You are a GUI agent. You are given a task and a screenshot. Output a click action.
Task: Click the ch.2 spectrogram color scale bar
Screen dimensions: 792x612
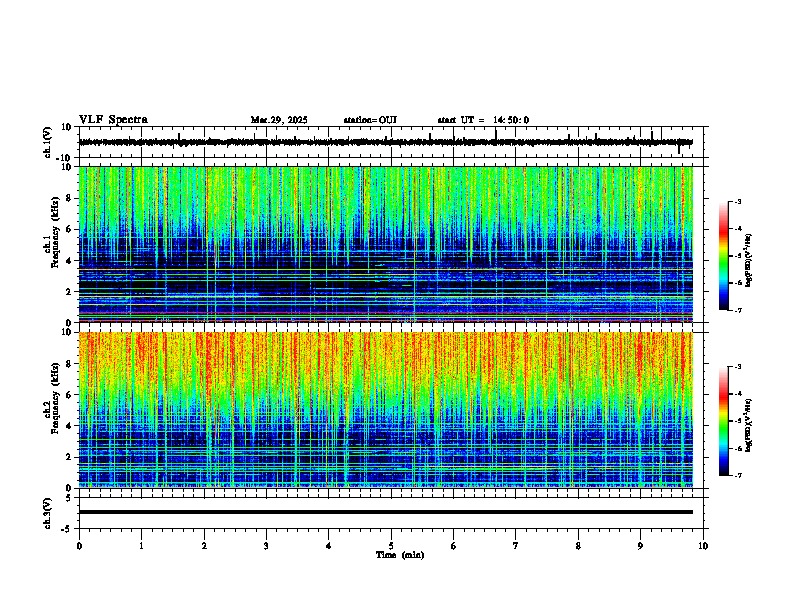724,421
